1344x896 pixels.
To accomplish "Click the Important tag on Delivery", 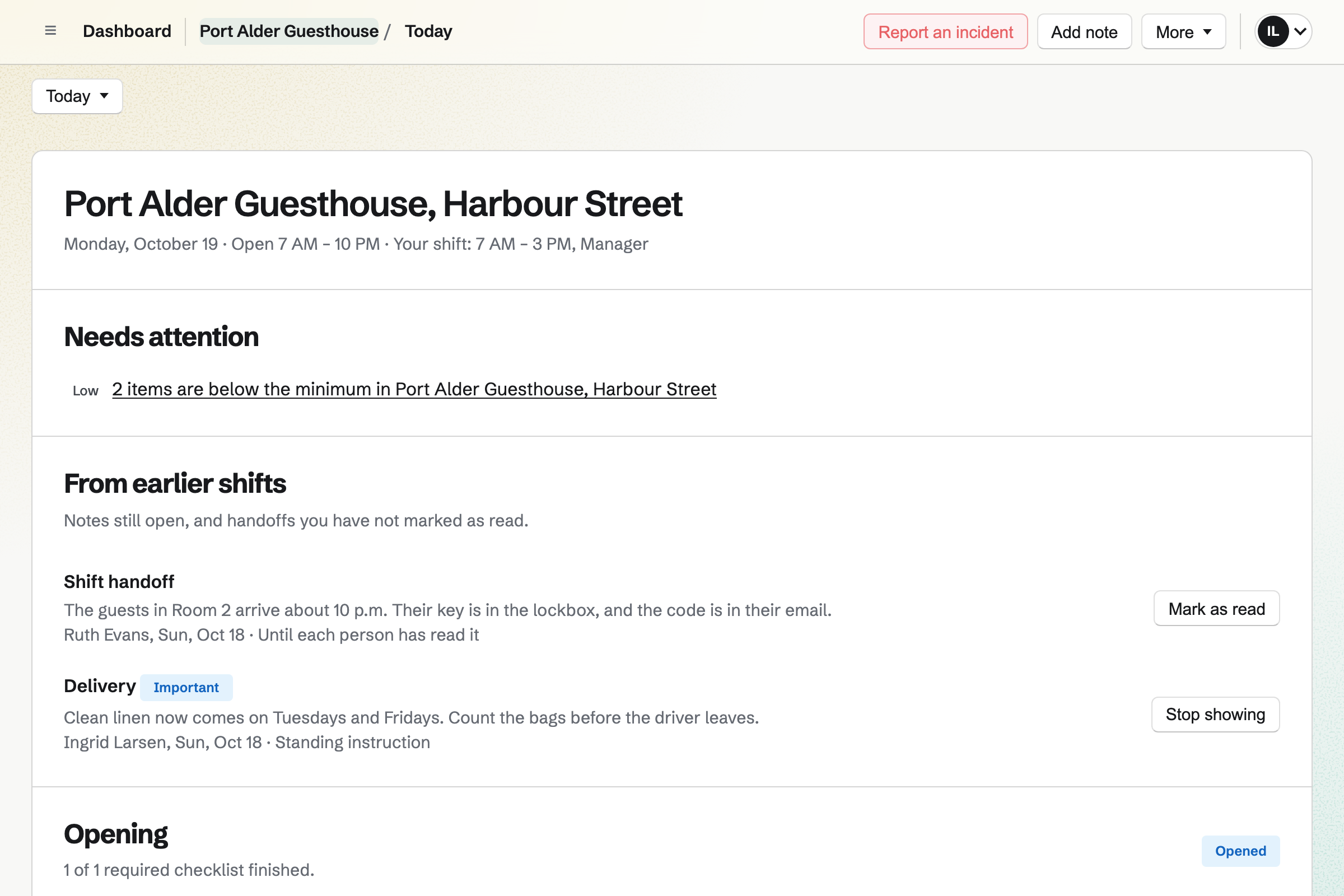I will click(186, 688).
